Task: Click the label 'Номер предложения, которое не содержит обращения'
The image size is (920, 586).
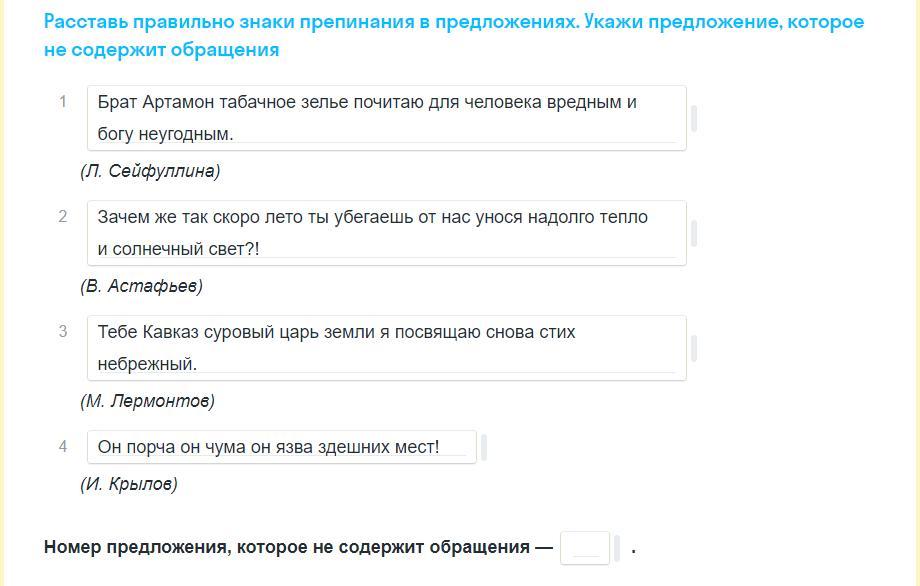Action: (287, 547)
